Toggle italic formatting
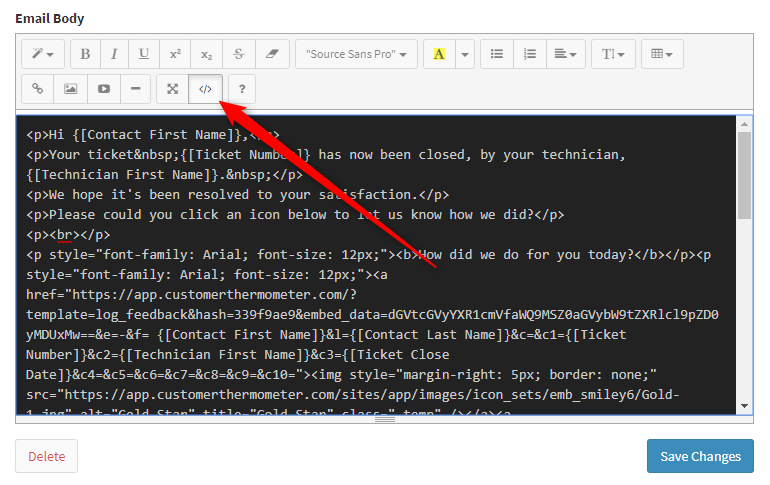Viewport: 770px width, 485px height. coord(114,54)
